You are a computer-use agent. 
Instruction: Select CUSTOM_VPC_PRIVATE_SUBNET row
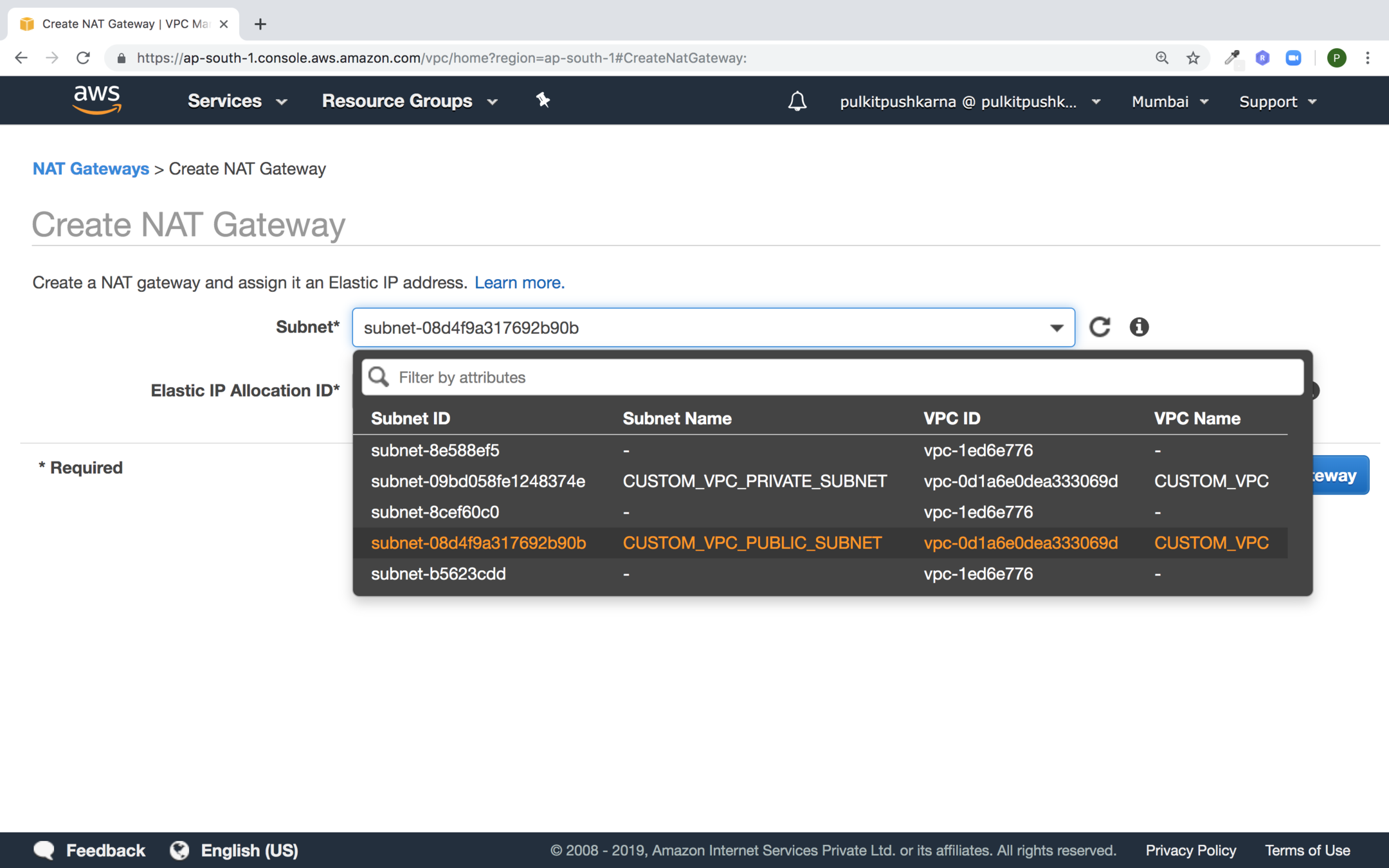(754, 481)
